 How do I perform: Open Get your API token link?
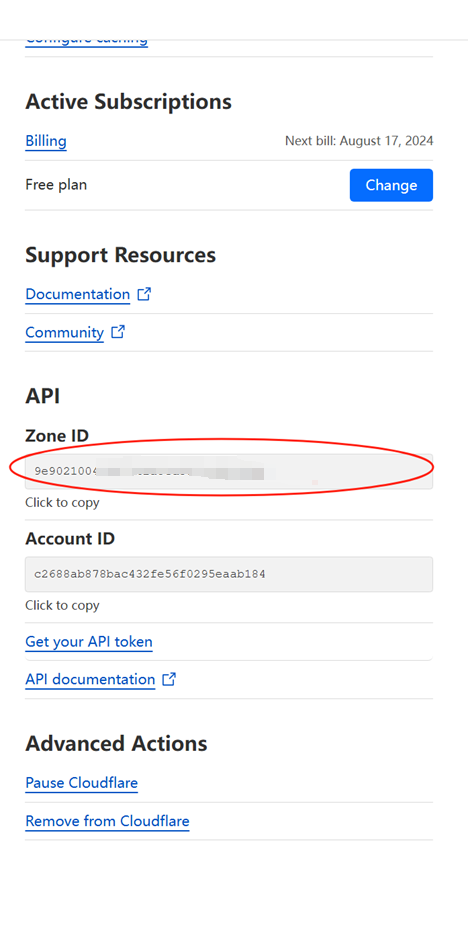(x=89, y=642)
